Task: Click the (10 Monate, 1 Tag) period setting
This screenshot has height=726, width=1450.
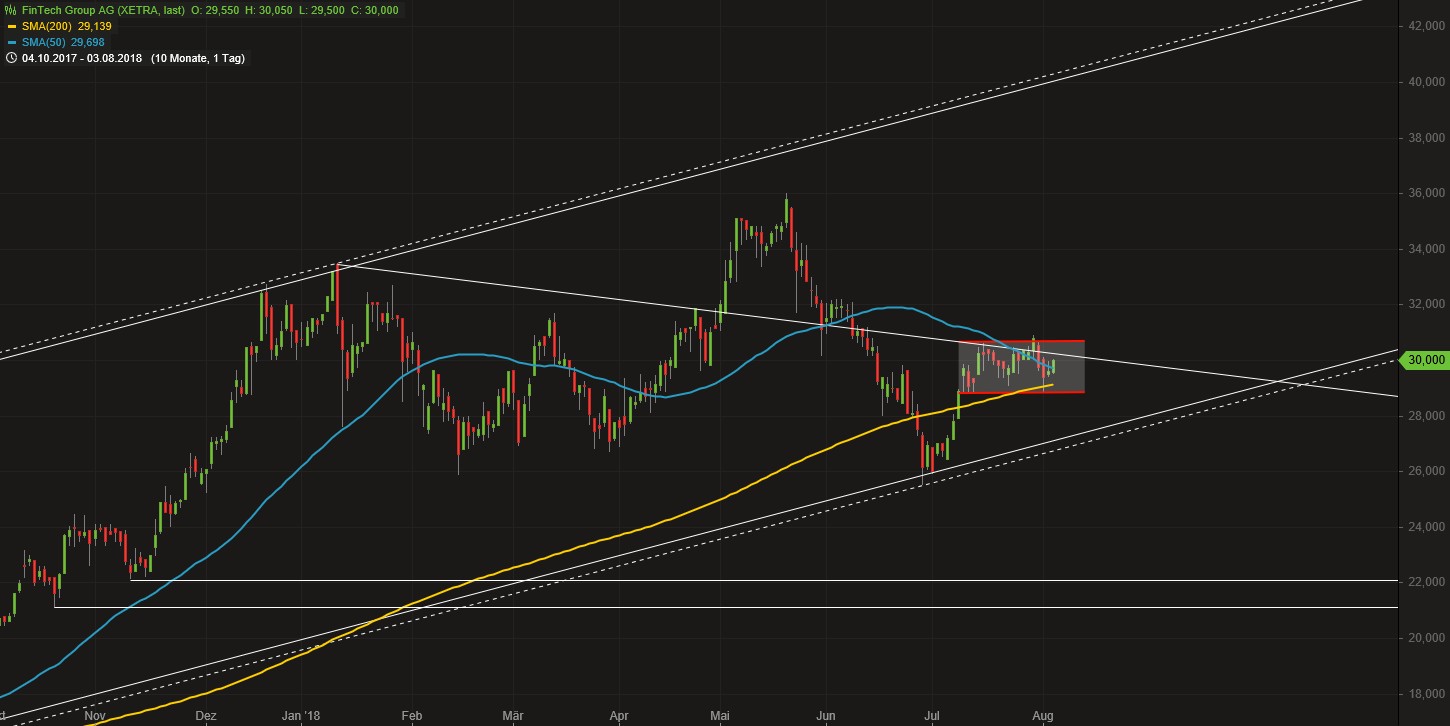Action: 198,58
